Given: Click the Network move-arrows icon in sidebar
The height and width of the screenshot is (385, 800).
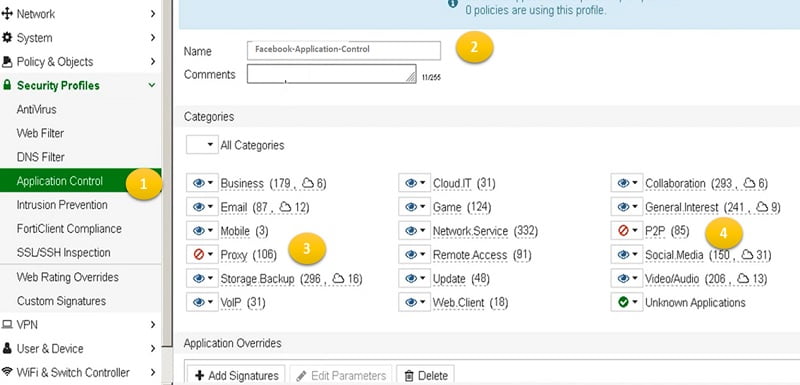Looking at the screenshot, I should click(7, 14).
